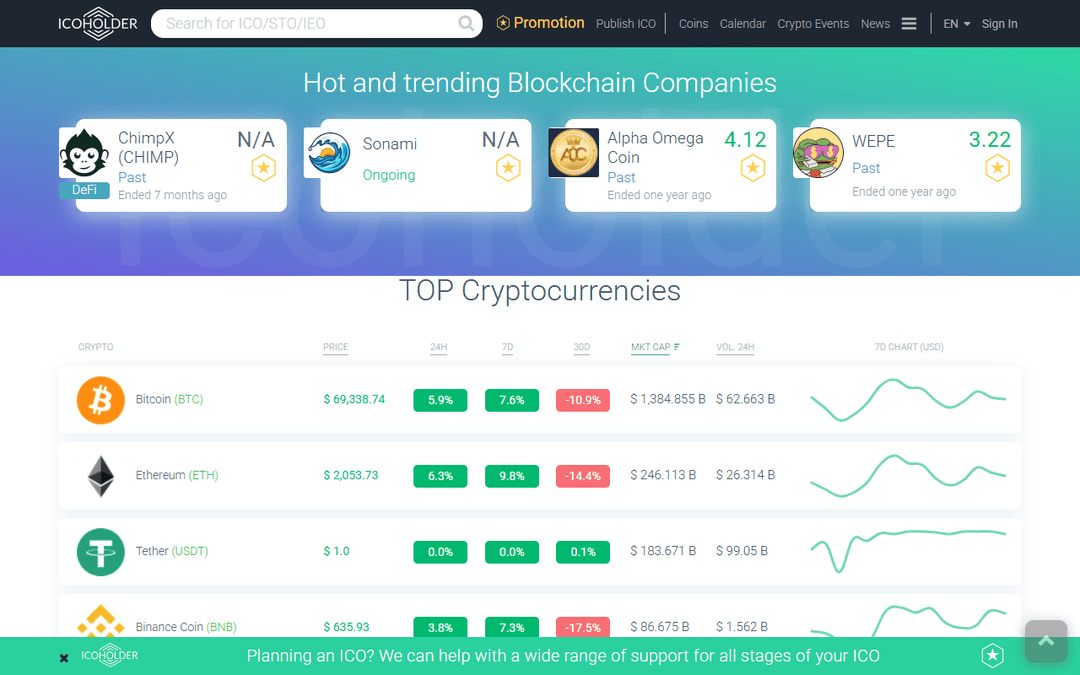Click the Bitcoin coin icon
The width and height of the screenshot is (1080, 675).
[101, 400]
